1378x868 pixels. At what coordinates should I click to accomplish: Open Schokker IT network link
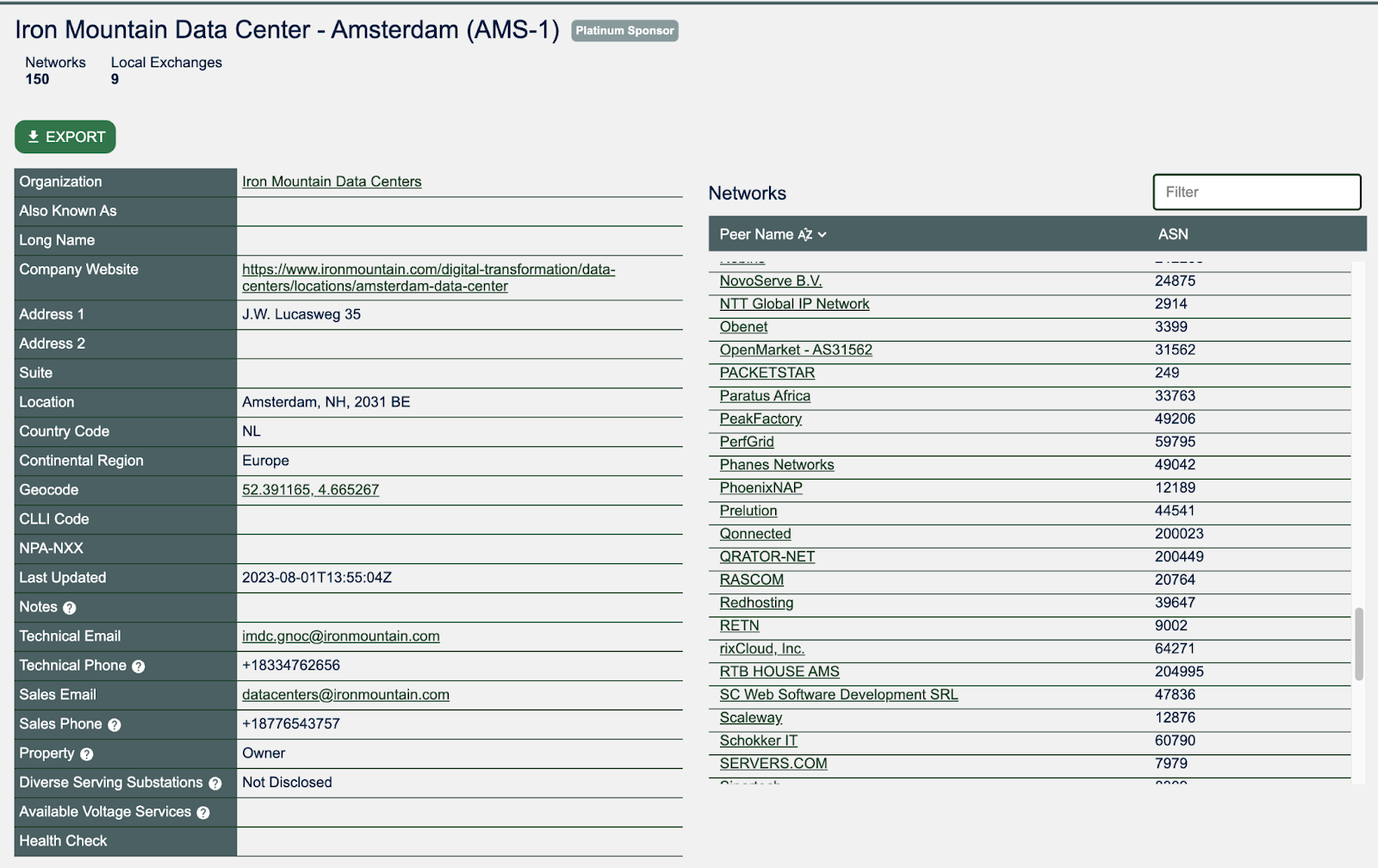pyautogui.click(x=759, y=741)
